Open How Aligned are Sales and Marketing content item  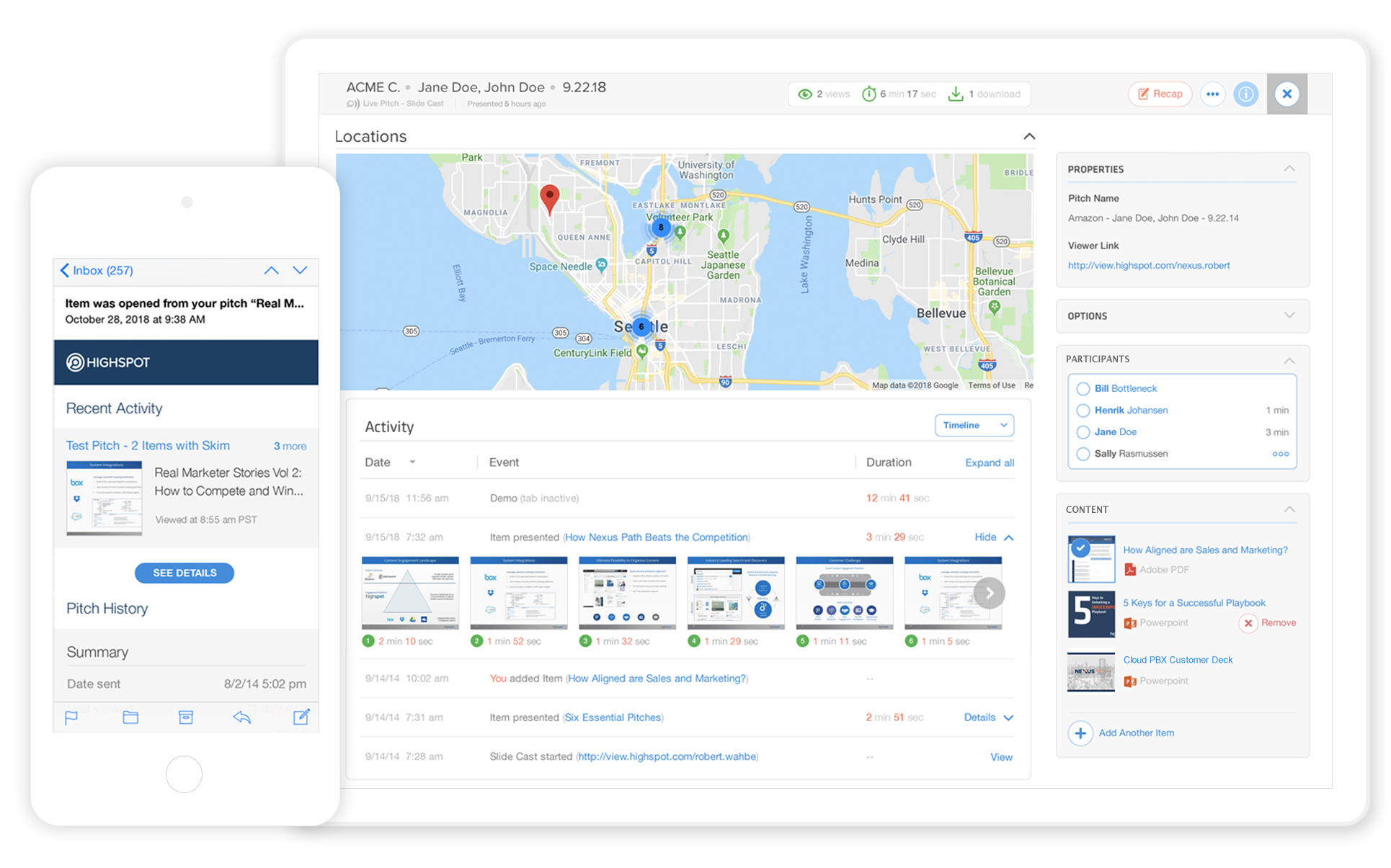[1205, 550]
